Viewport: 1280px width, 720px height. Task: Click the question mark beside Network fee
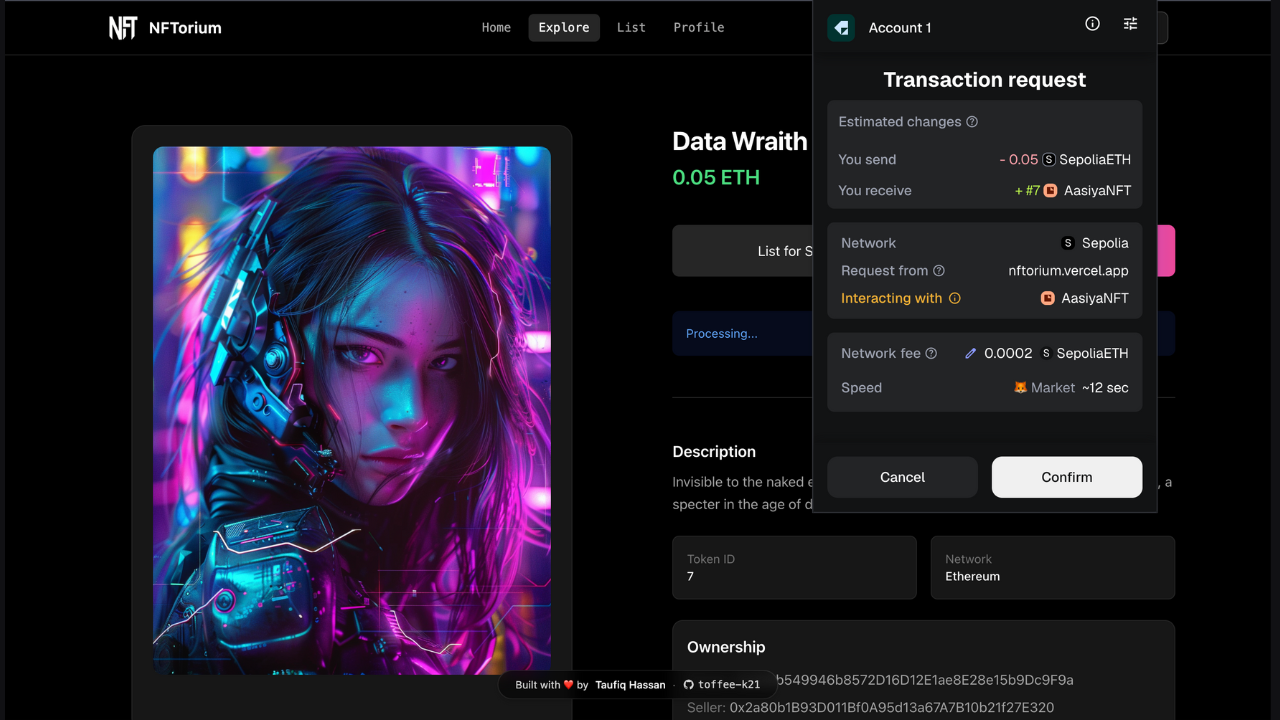click(x=930, y=353)
